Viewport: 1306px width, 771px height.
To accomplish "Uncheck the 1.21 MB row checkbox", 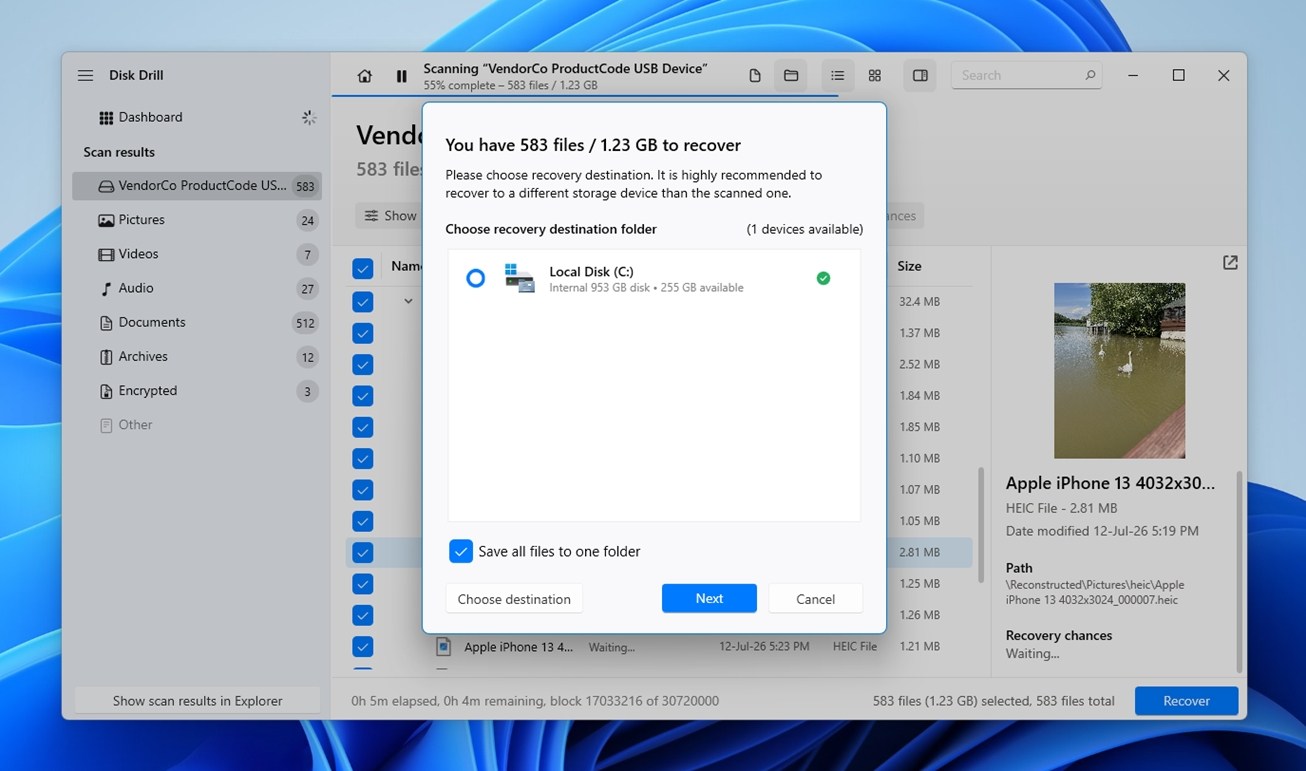I will tap(363, 646).
